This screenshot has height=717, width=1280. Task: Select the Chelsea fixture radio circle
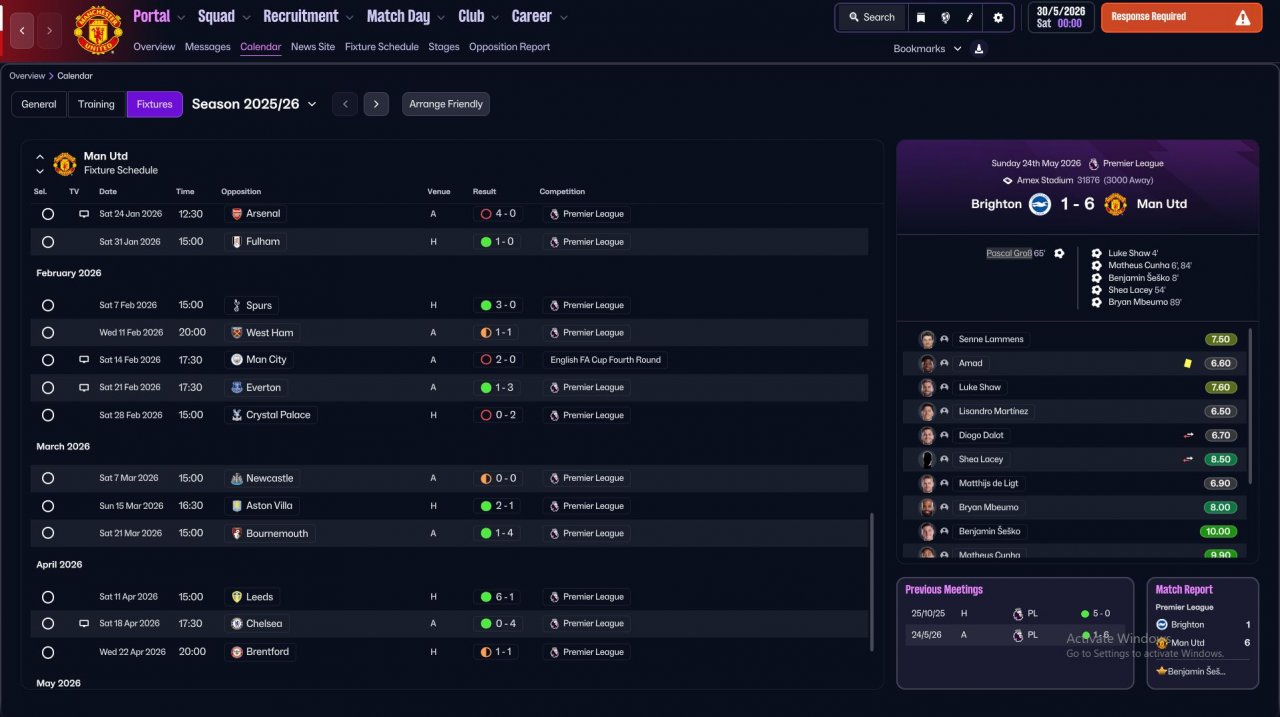click(47, 624)
